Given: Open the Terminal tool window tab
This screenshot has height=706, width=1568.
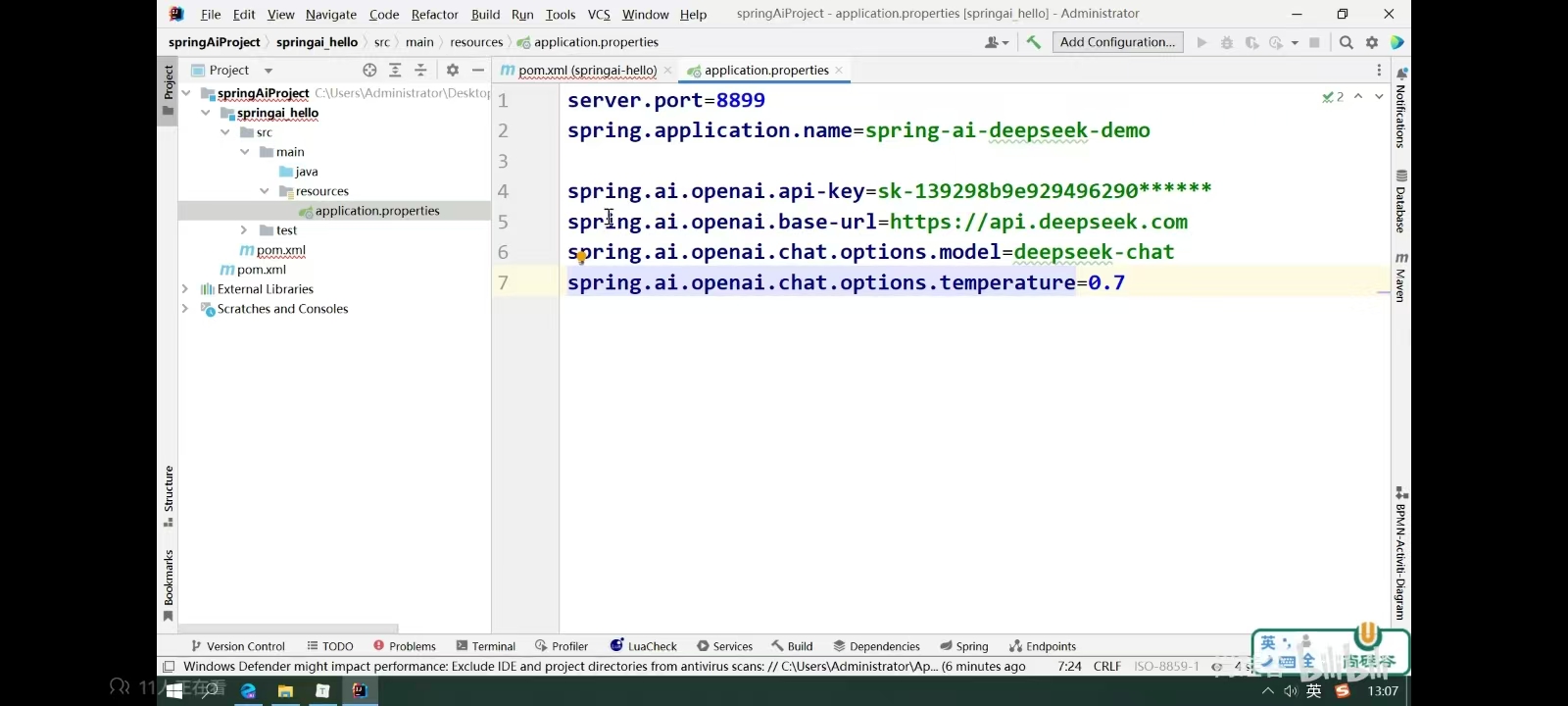Looking at the screenshot, I should click(x=486, y=646).
